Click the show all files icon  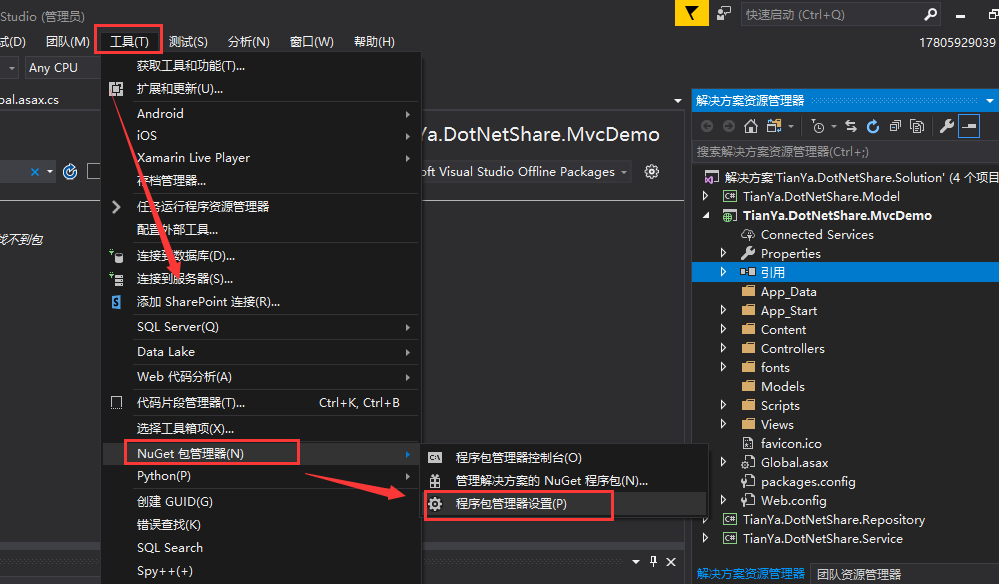pyautogui.click(x=917, y=126)
